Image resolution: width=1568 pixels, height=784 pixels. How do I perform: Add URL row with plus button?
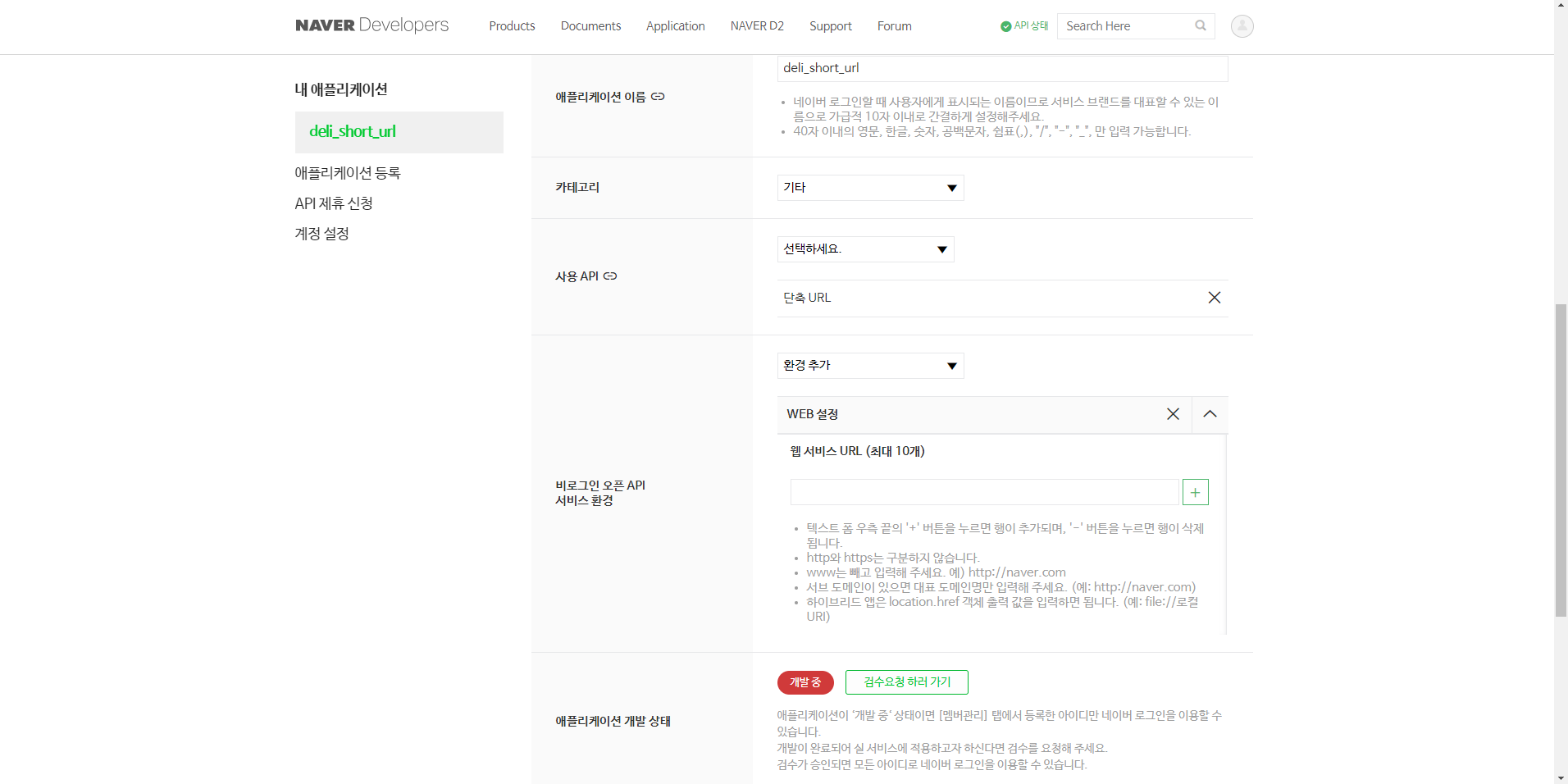[1196, 492]
